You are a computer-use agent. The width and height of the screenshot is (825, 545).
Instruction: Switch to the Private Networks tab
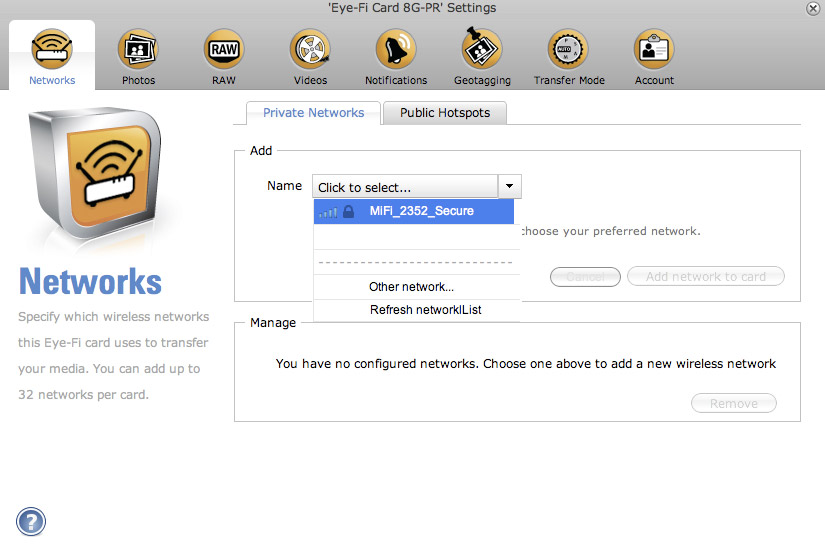(x=313, y=113)
